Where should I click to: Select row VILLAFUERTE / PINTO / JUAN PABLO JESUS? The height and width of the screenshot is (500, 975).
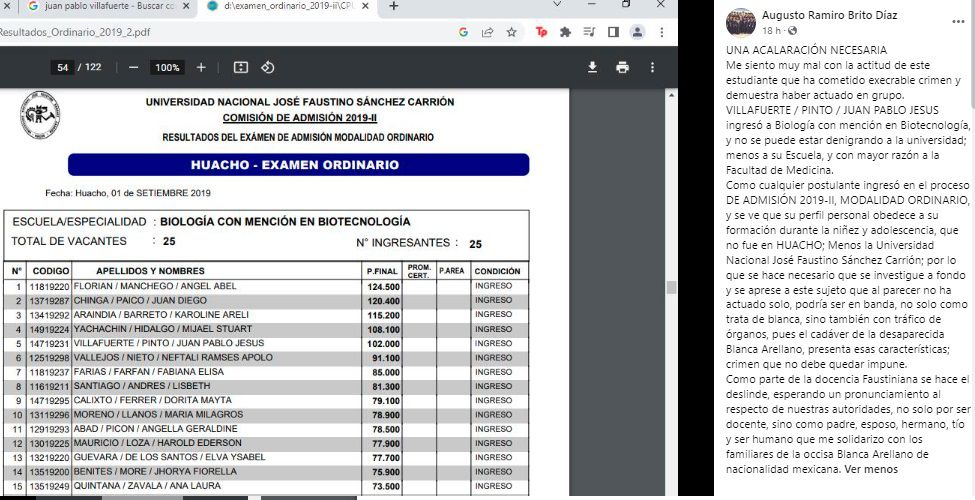point(266,343)
